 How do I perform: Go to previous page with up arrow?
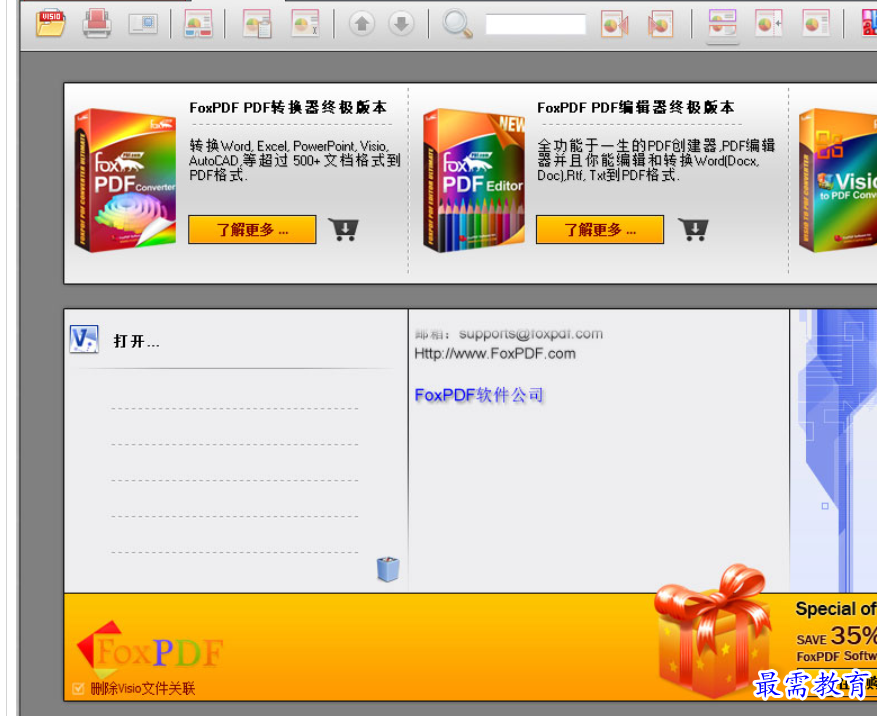pos(362,24)
